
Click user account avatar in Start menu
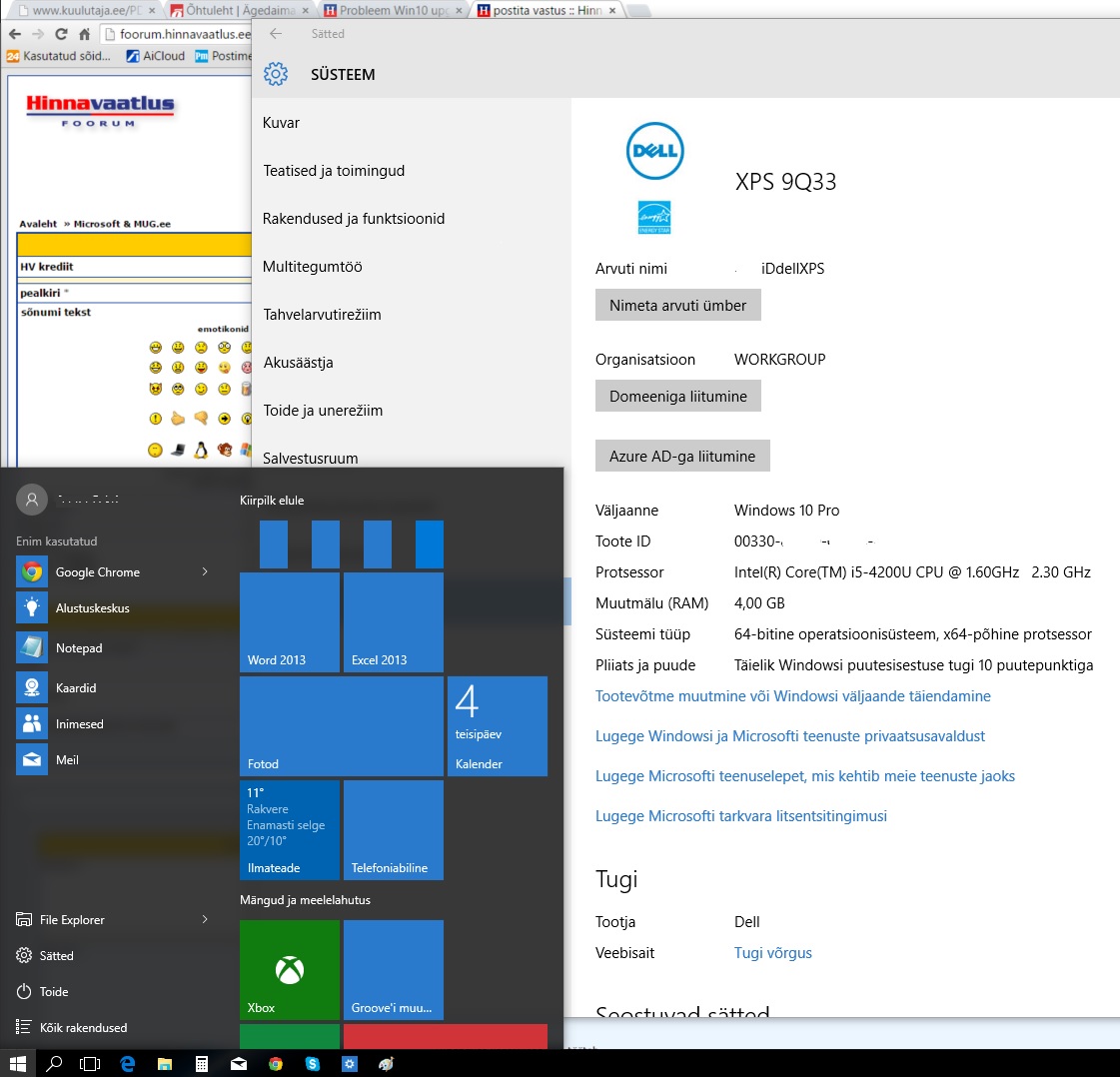pyautogui.click(x=31, y=500)
